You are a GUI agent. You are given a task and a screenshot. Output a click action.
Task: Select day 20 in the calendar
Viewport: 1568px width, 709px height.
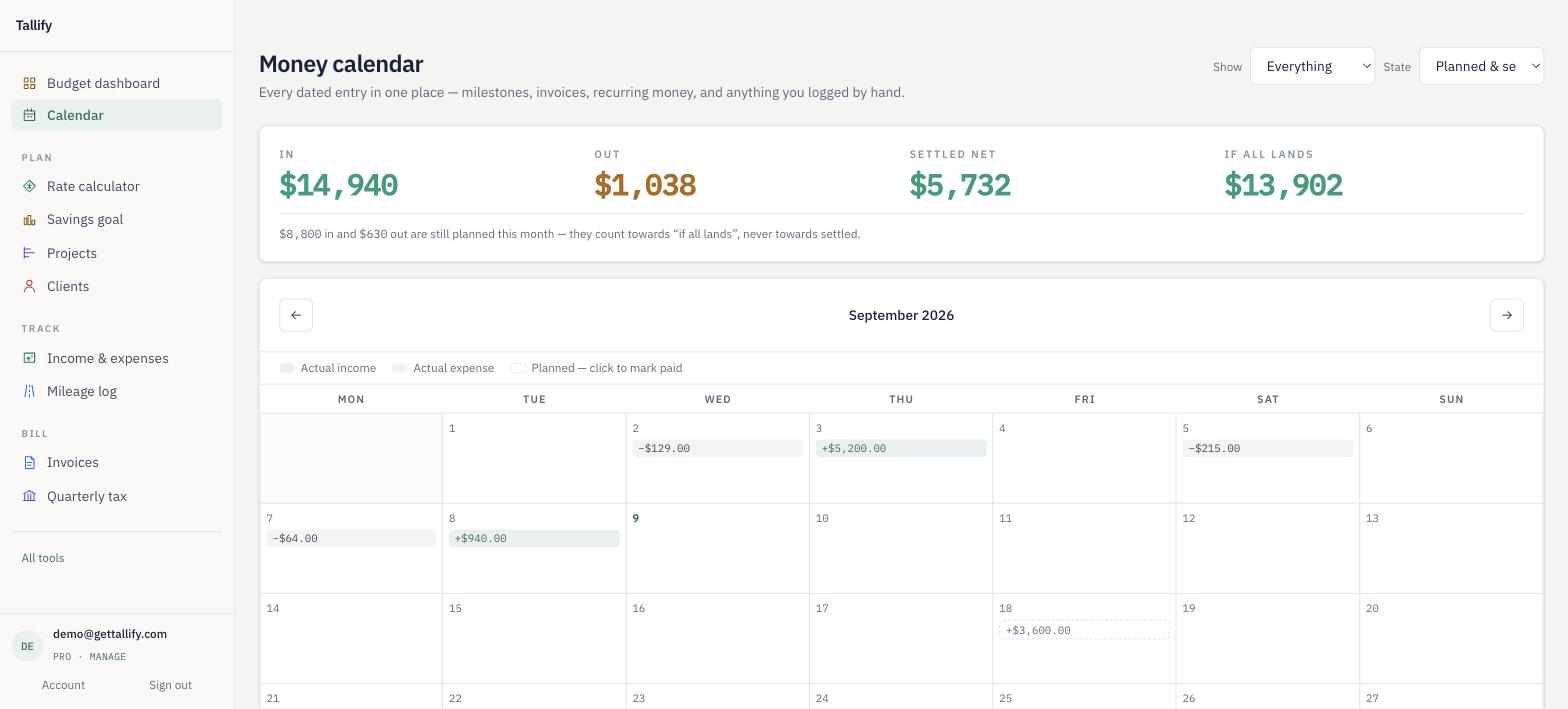(1451, 638)
